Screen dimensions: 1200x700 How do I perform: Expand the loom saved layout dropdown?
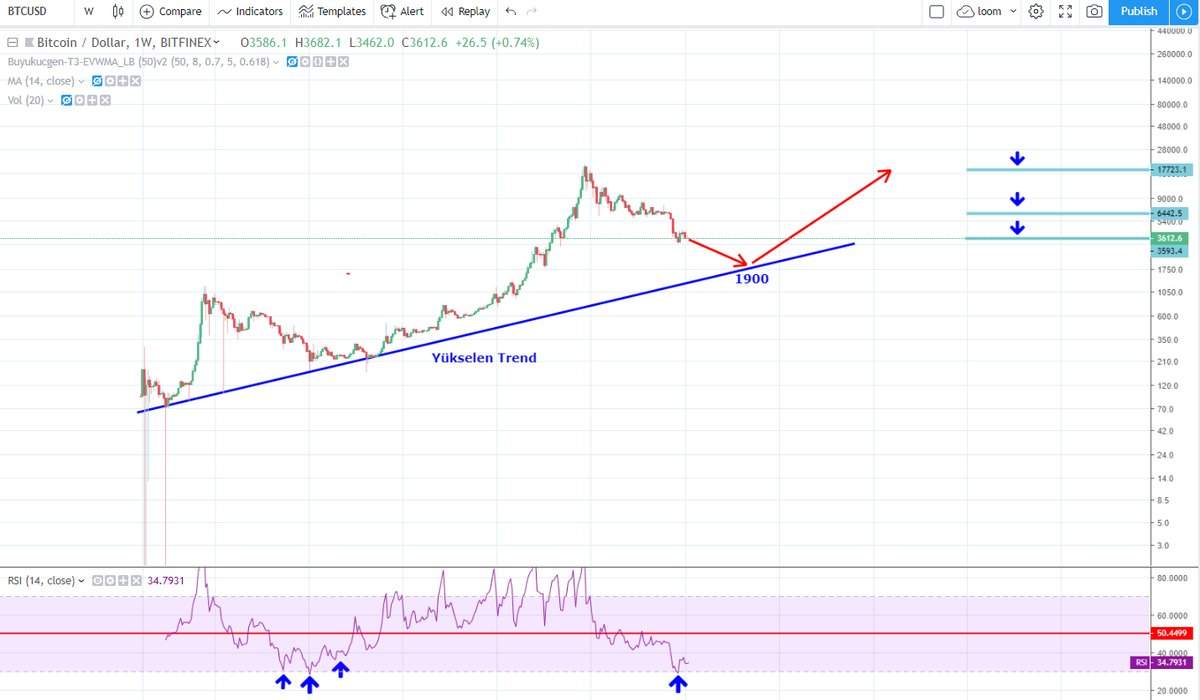coord(1013,12)
